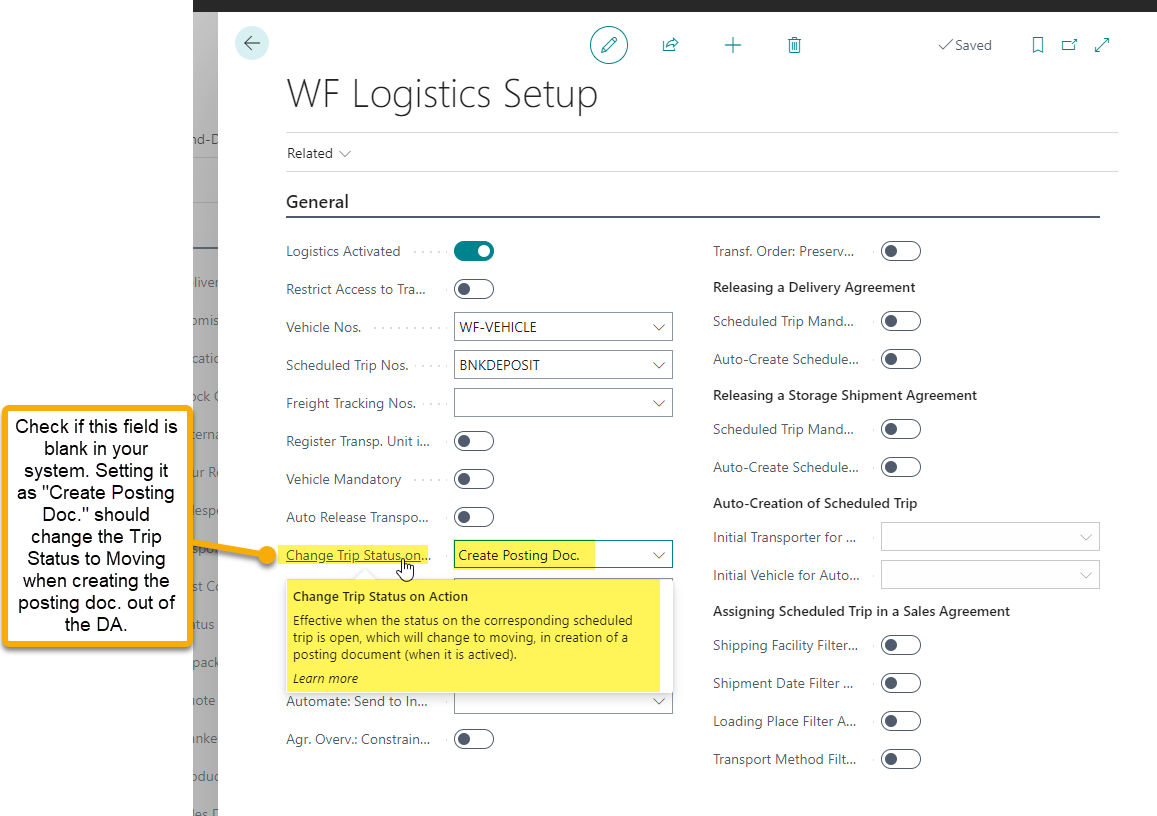Open the Related menu

[318, 153]
